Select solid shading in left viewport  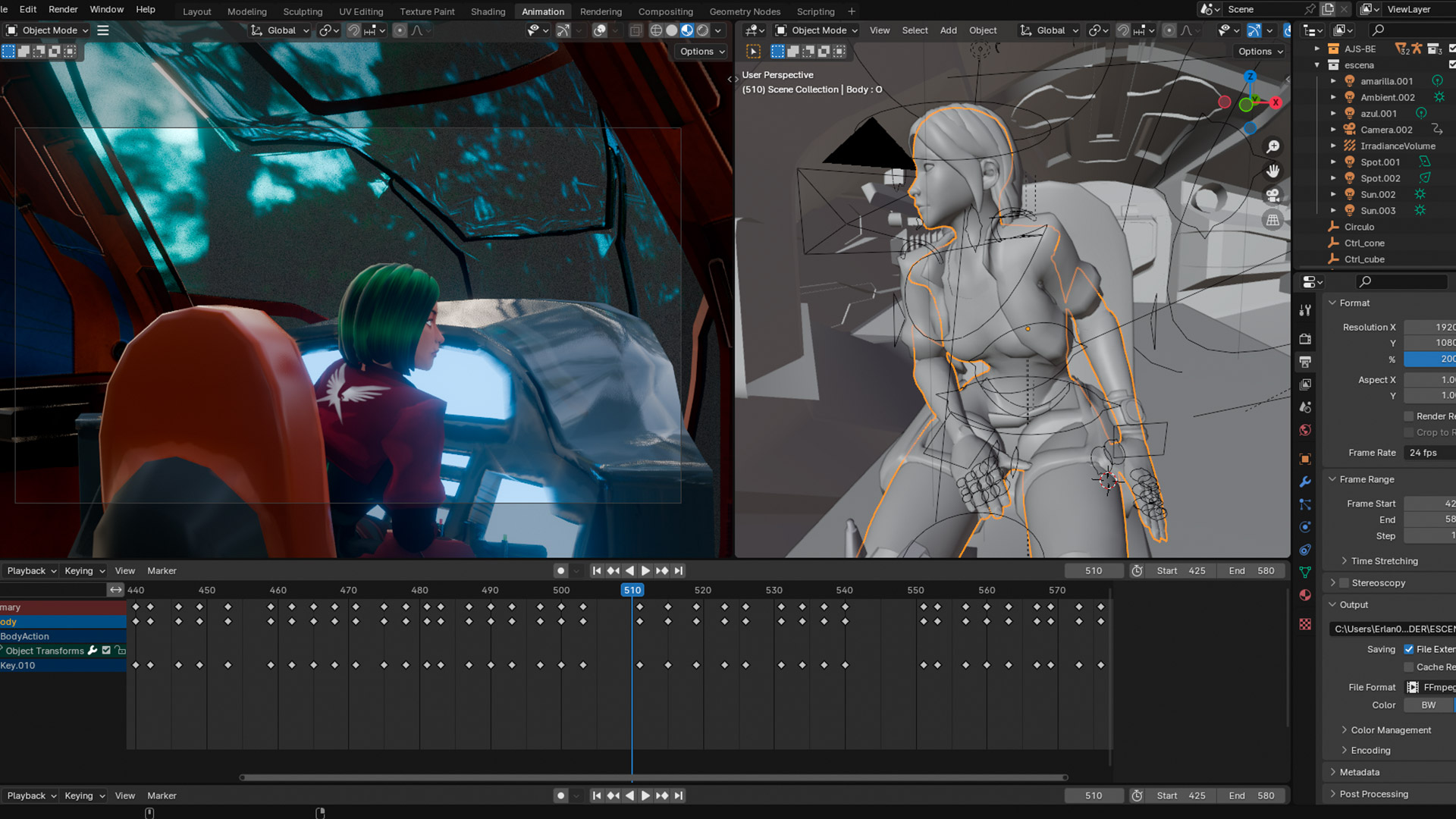[x=672, y=30]
